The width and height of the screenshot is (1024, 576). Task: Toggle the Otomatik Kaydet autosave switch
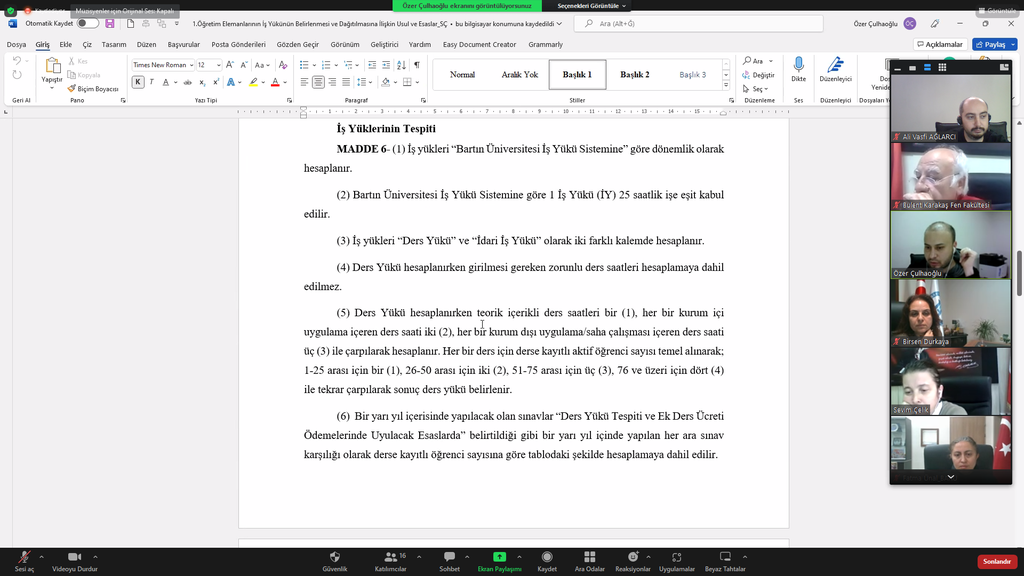tap(88, 23)
